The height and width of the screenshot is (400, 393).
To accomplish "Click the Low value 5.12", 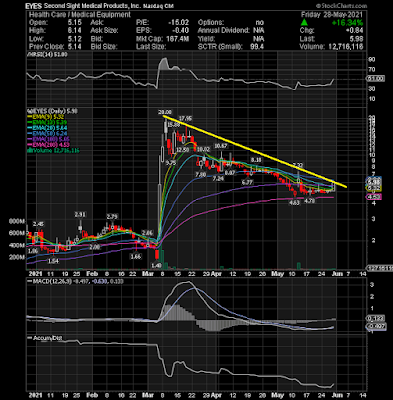I will coord(74,38).
